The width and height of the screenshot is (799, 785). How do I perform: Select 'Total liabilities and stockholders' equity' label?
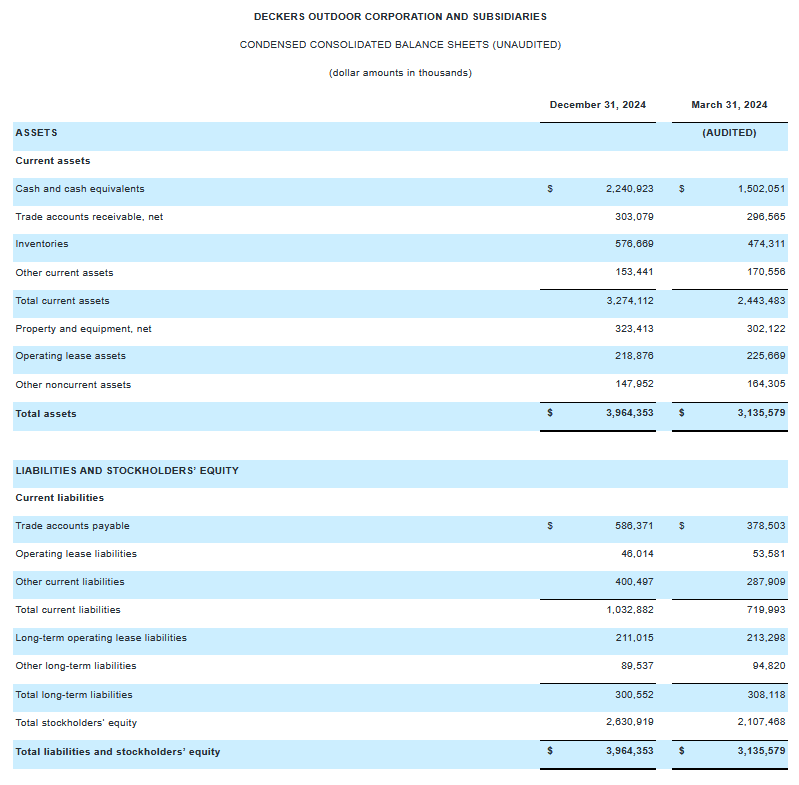[118, 752]
